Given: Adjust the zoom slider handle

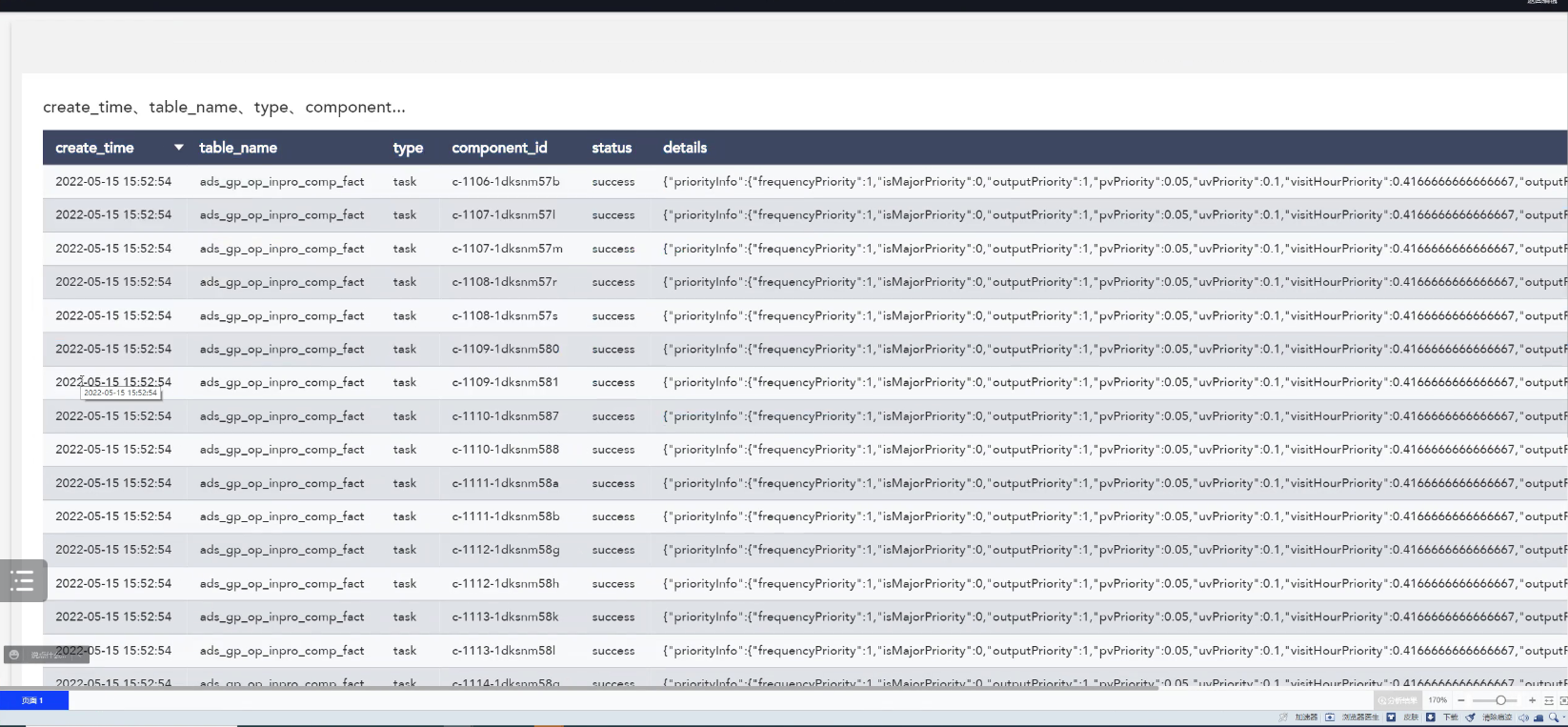Looking at the screenshot, I should pyautogui.click(x=1500, y=700).
